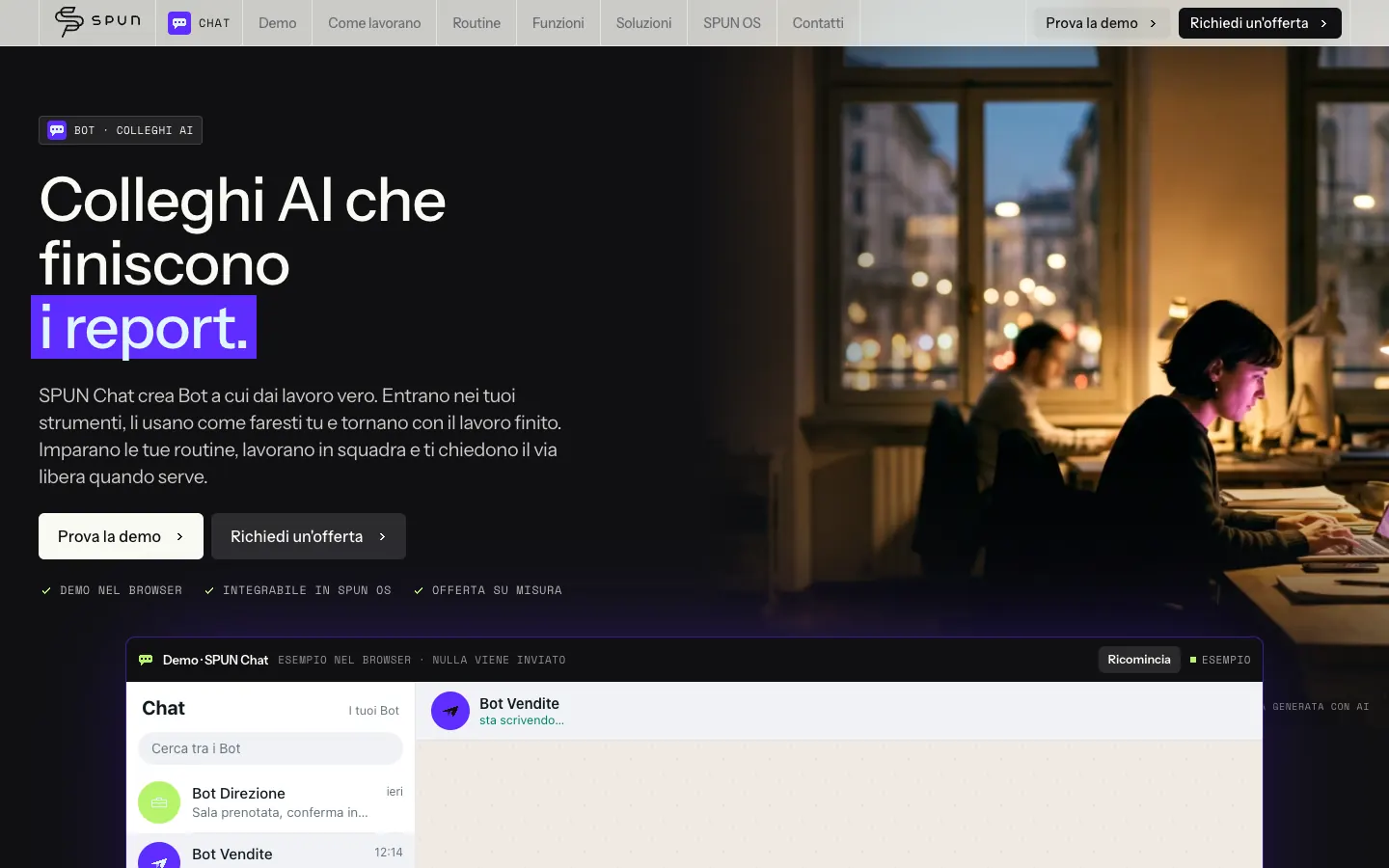Screen dimensions: 1389x868
Task: Navigate to Soluzioni in the navbar
Action: (x=643, y=23)
